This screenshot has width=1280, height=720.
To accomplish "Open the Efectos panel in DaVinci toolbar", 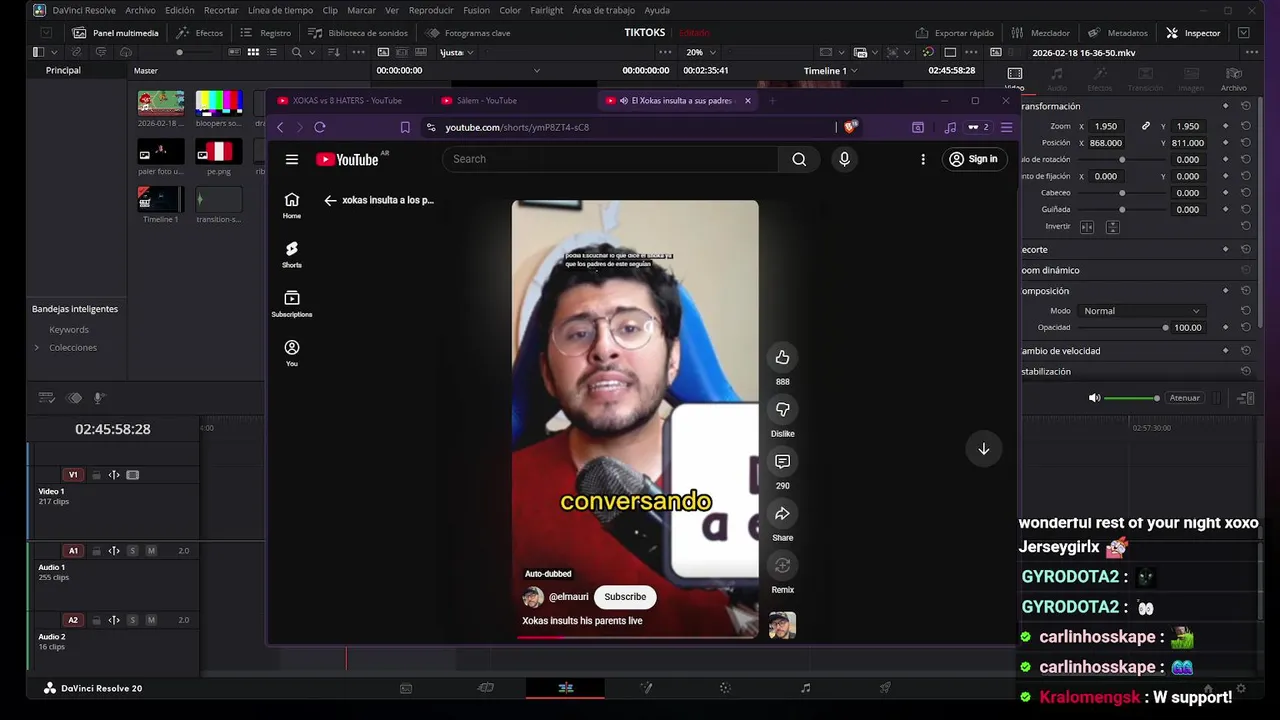I will (x=200, y=33).
